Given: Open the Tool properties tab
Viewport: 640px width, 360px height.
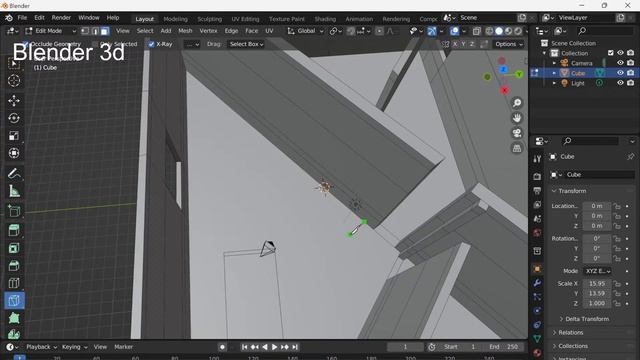Looking at the screenshot, I should [x=537, y=159].
